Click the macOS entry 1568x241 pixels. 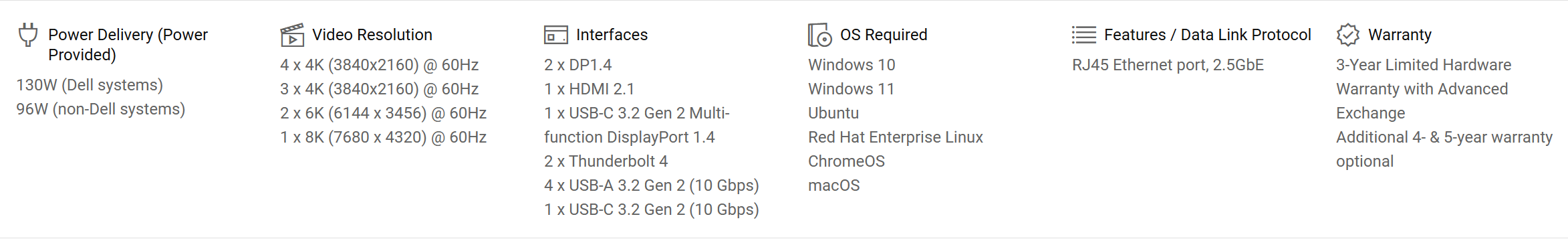(833, 185)
